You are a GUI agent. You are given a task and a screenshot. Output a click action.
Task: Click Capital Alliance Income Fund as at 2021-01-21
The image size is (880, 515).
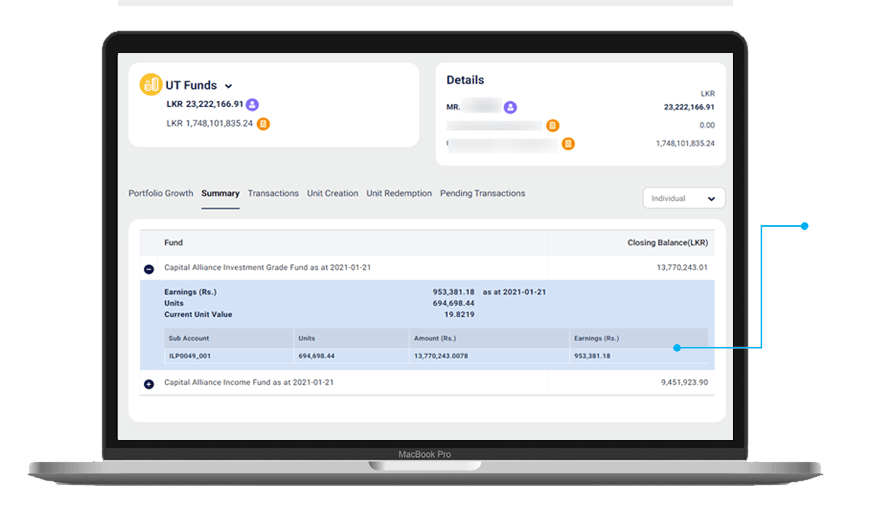coord(249,382)
